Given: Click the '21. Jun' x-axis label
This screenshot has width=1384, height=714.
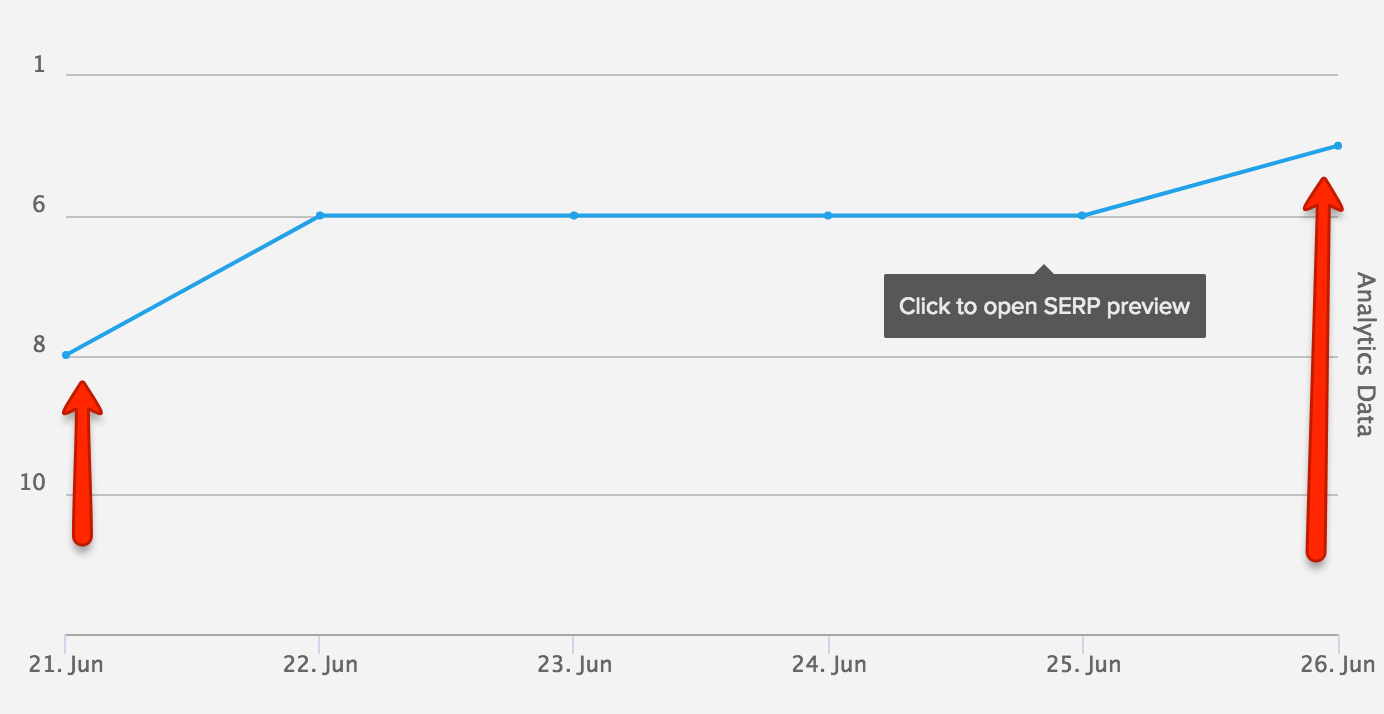Looking at the screenshot, I should coord(66,665).
